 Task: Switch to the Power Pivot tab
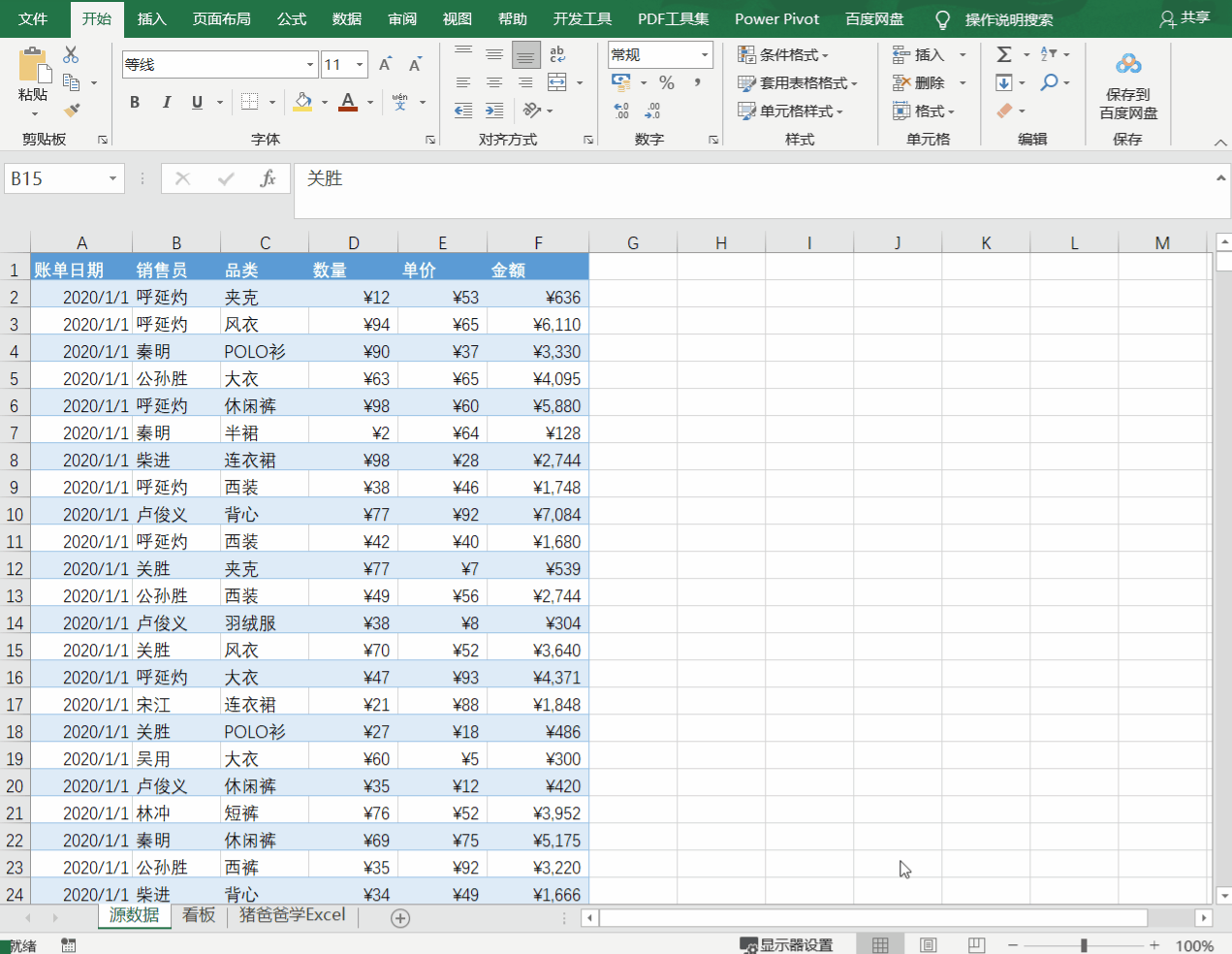point(776,19)
